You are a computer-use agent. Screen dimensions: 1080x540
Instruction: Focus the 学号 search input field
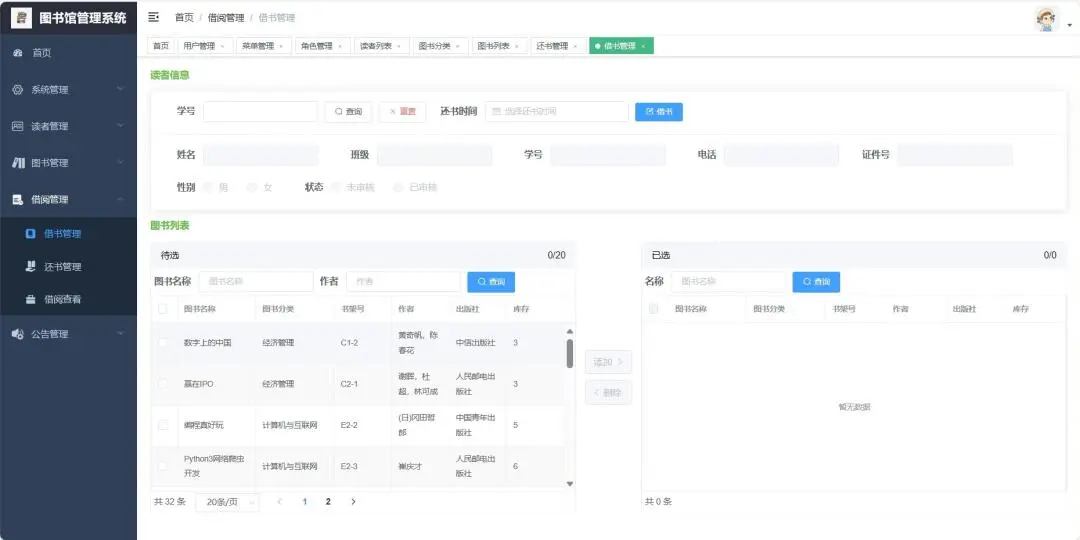pos(260,112)
